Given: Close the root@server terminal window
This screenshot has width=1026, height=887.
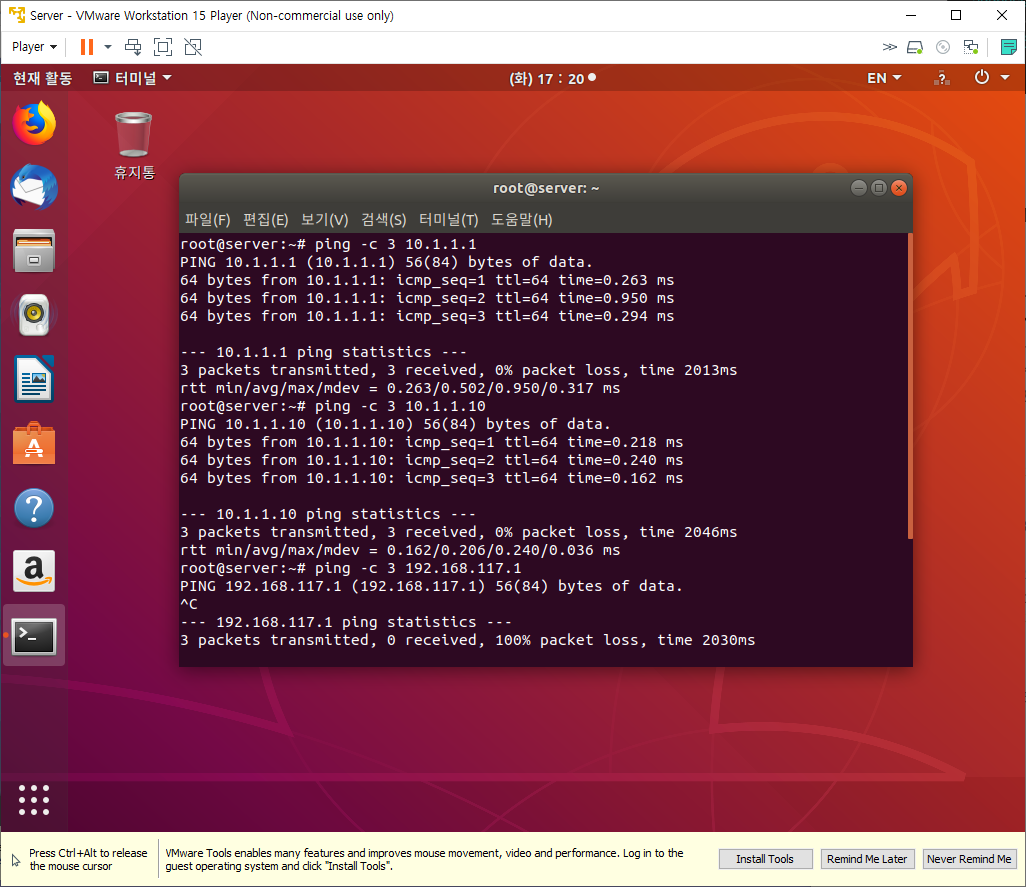Looking at the screenshot, I should 900,188.
